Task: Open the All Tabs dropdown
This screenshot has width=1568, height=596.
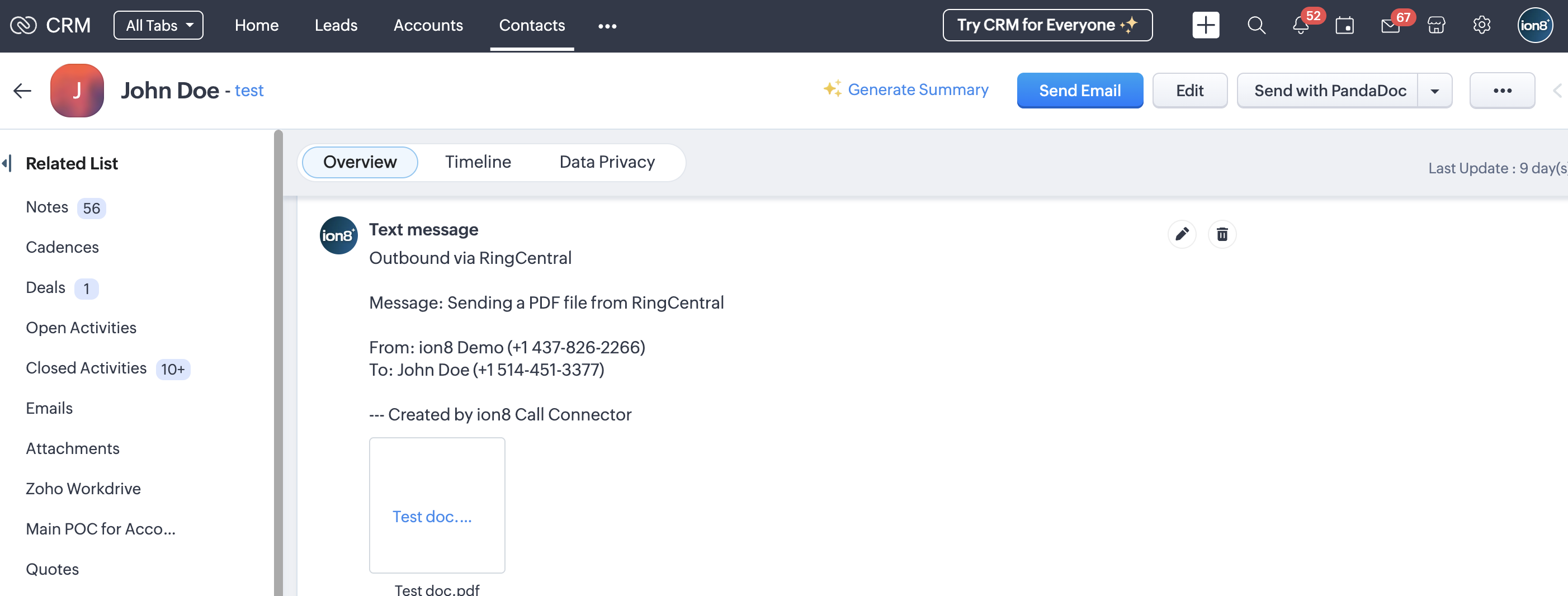Action: 158,25
